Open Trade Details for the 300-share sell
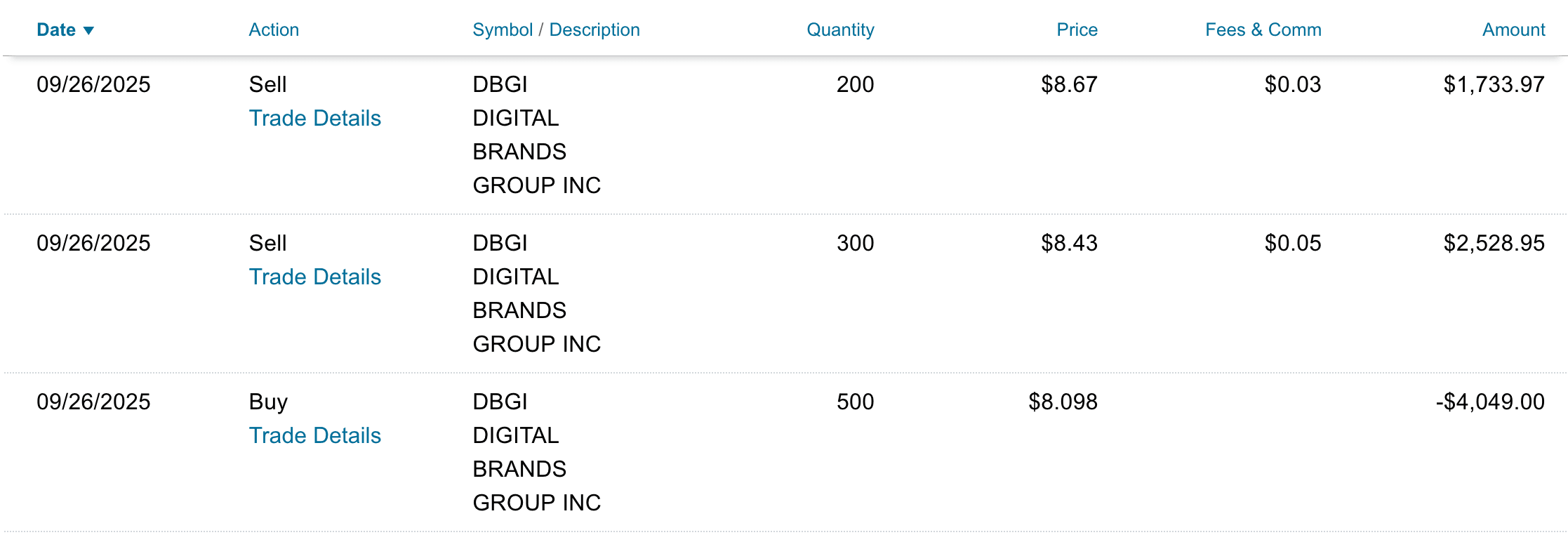1568x535 pixels. (315, 277)
